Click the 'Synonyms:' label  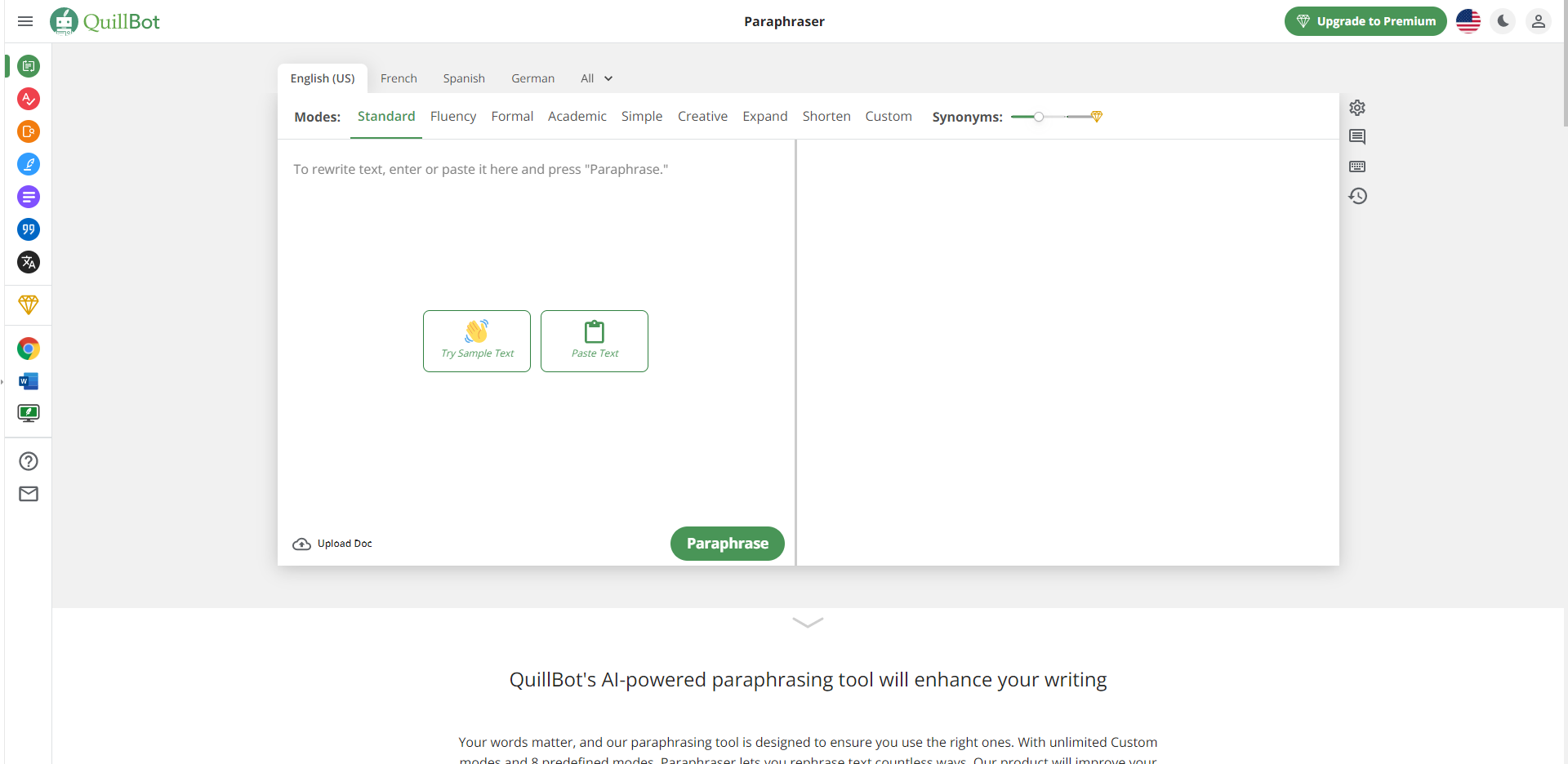click(967, 117)
